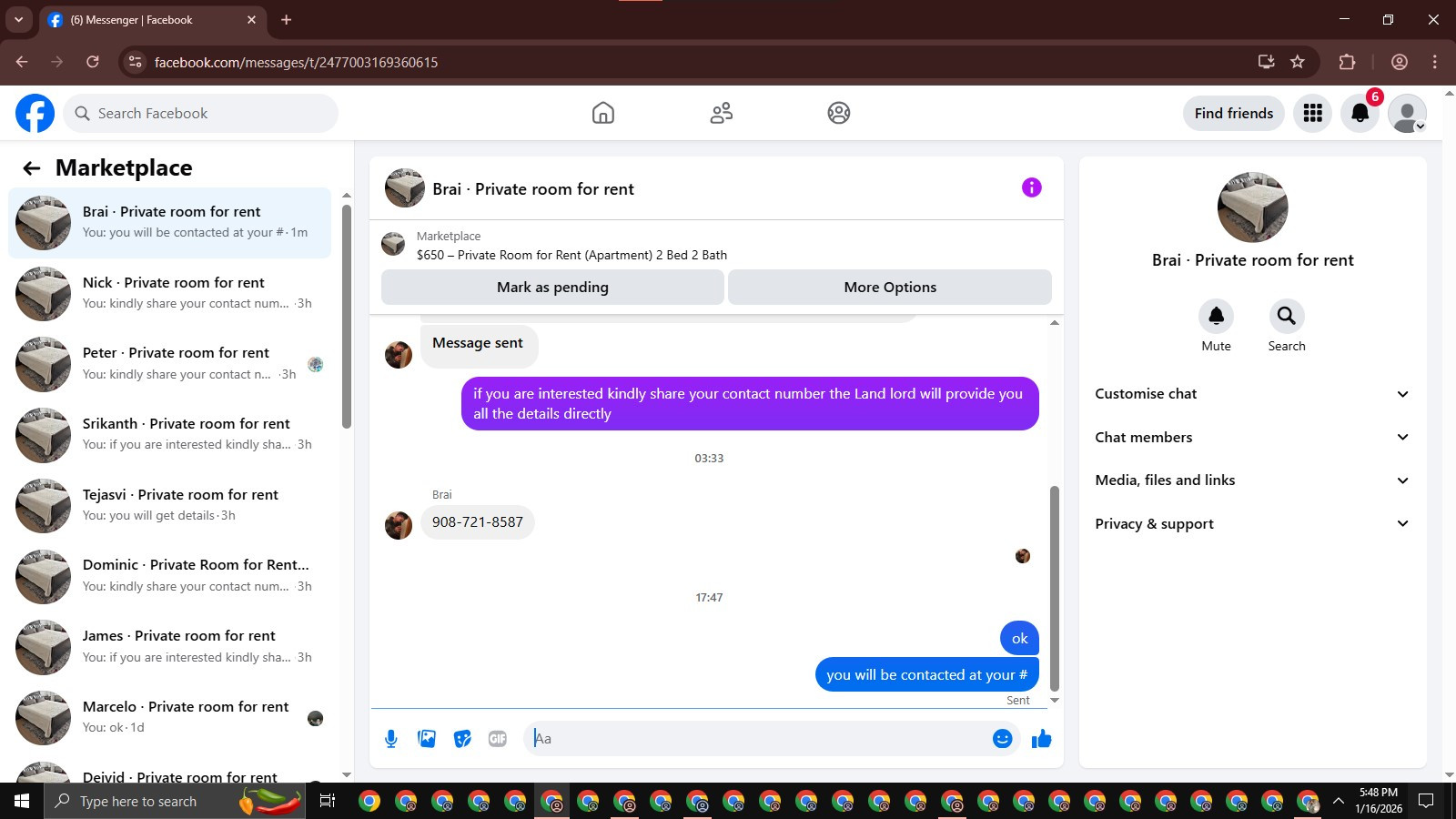The image size is (1456, 819).
Task: Choose a sticker icon
Action: pos(462,739)
